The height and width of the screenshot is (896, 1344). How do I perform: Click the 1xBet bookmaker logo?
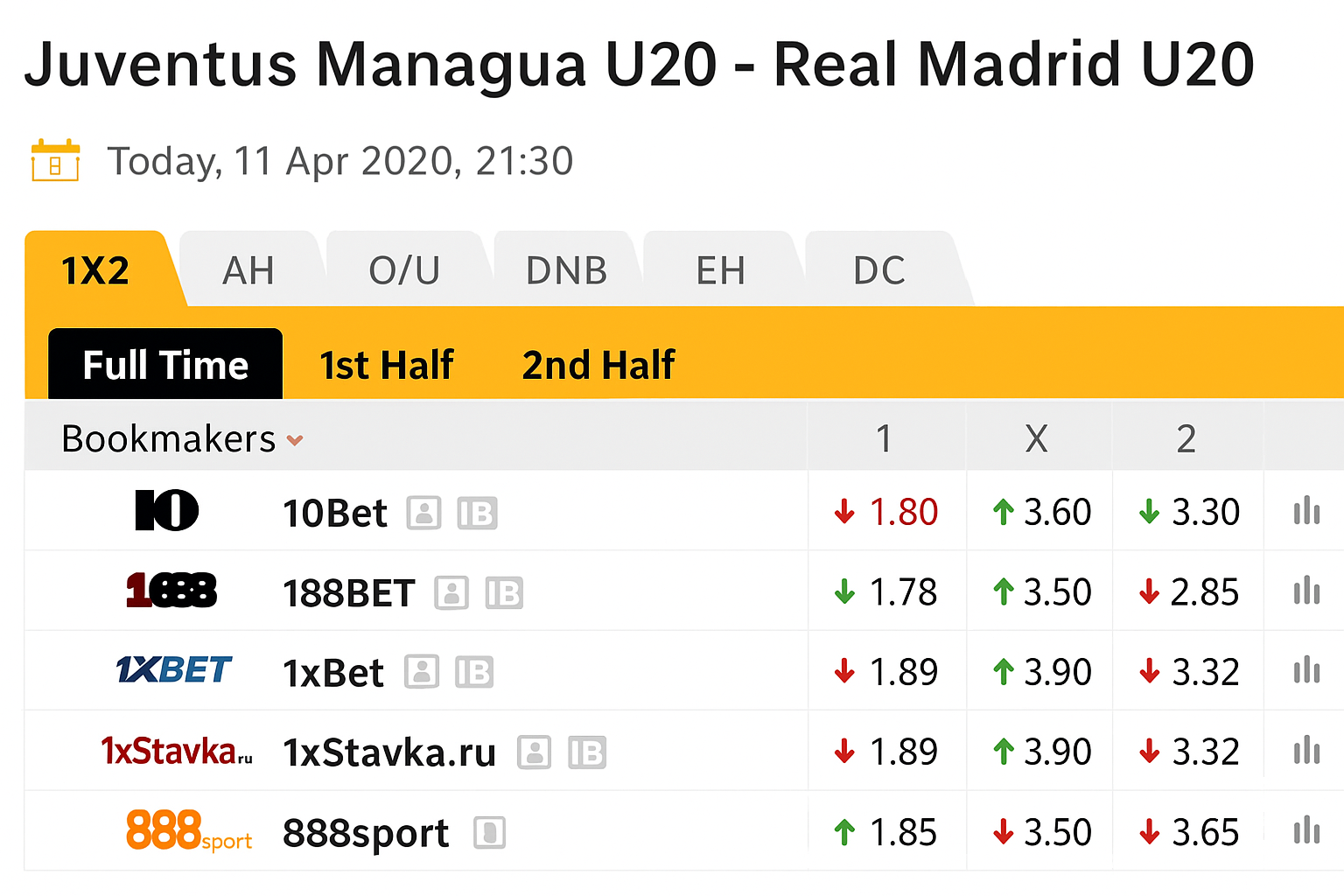[173, 671]
